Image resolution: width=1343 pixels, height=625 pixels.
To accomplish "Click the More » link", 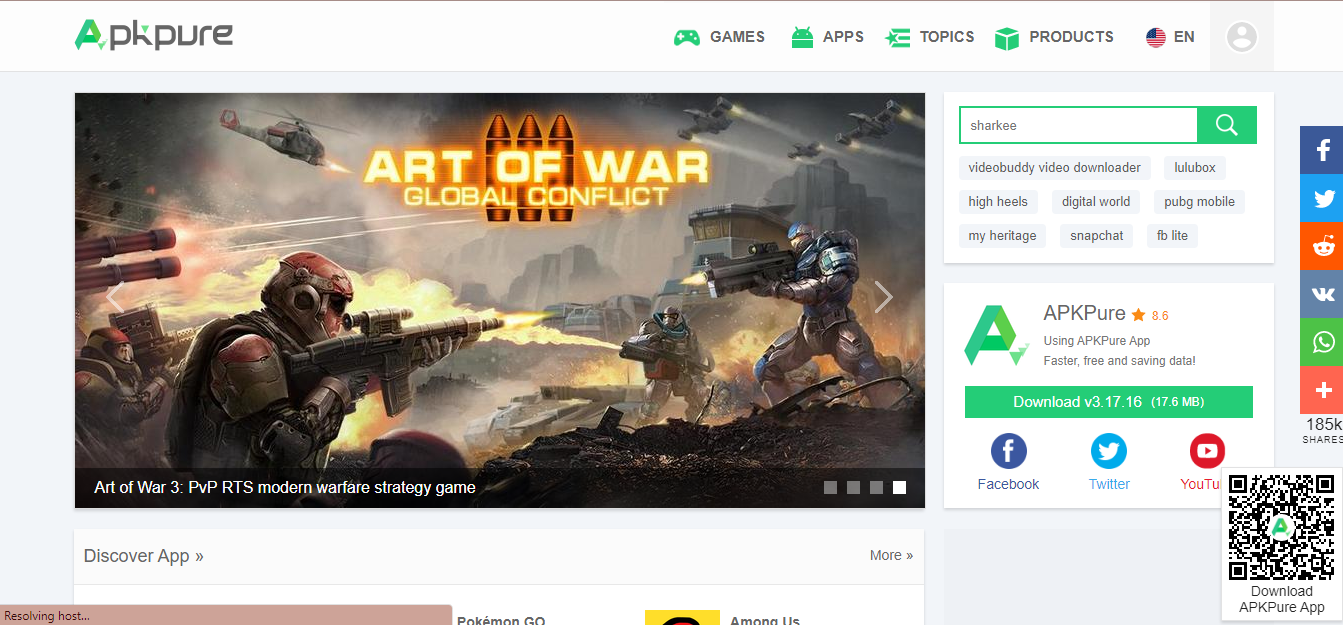I will 891,555.
